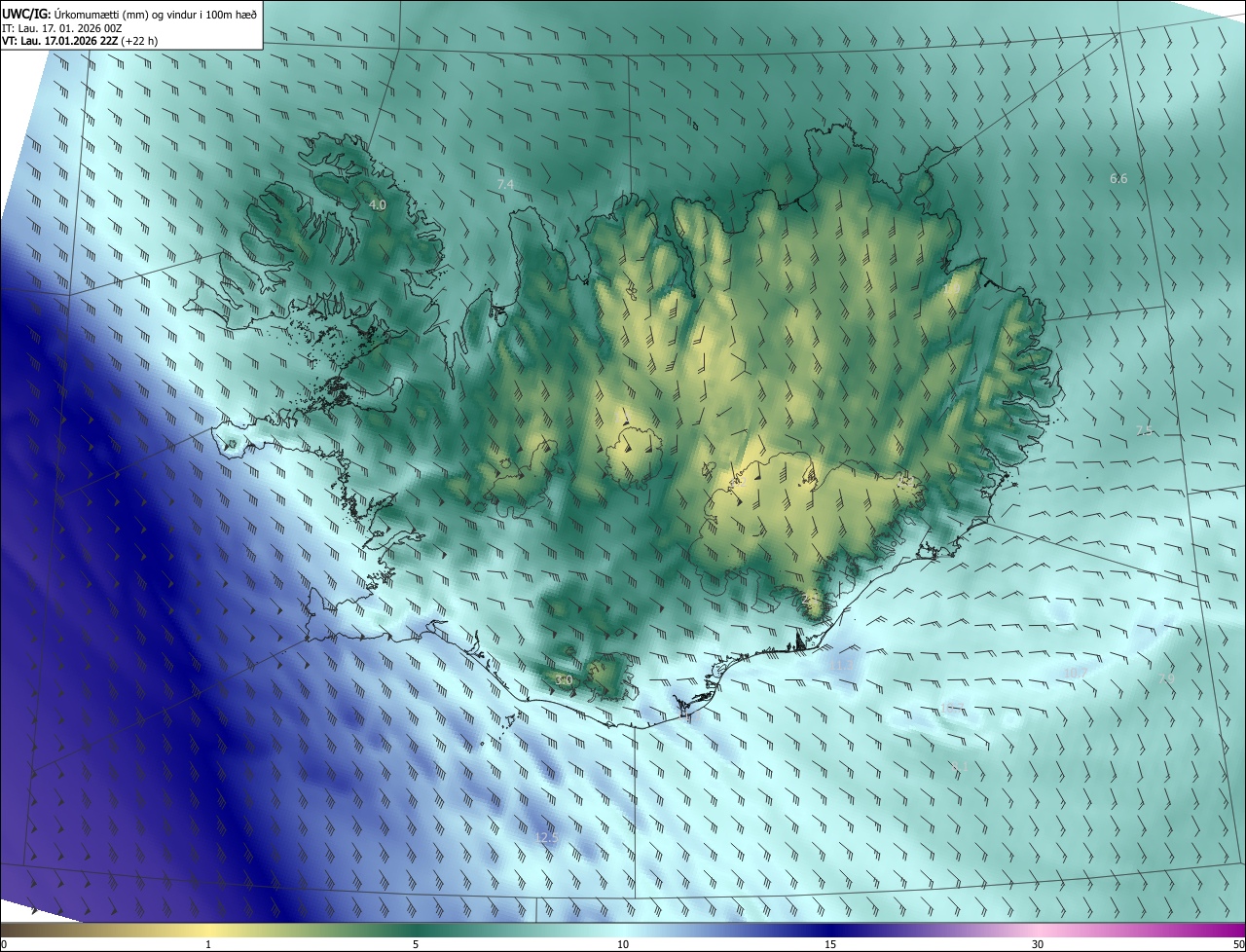Click the 'VT: Lau. 17.01.2026 22Z (+22 h)' line
Viewport: 1246px width, 952px height.
[80, 41]
